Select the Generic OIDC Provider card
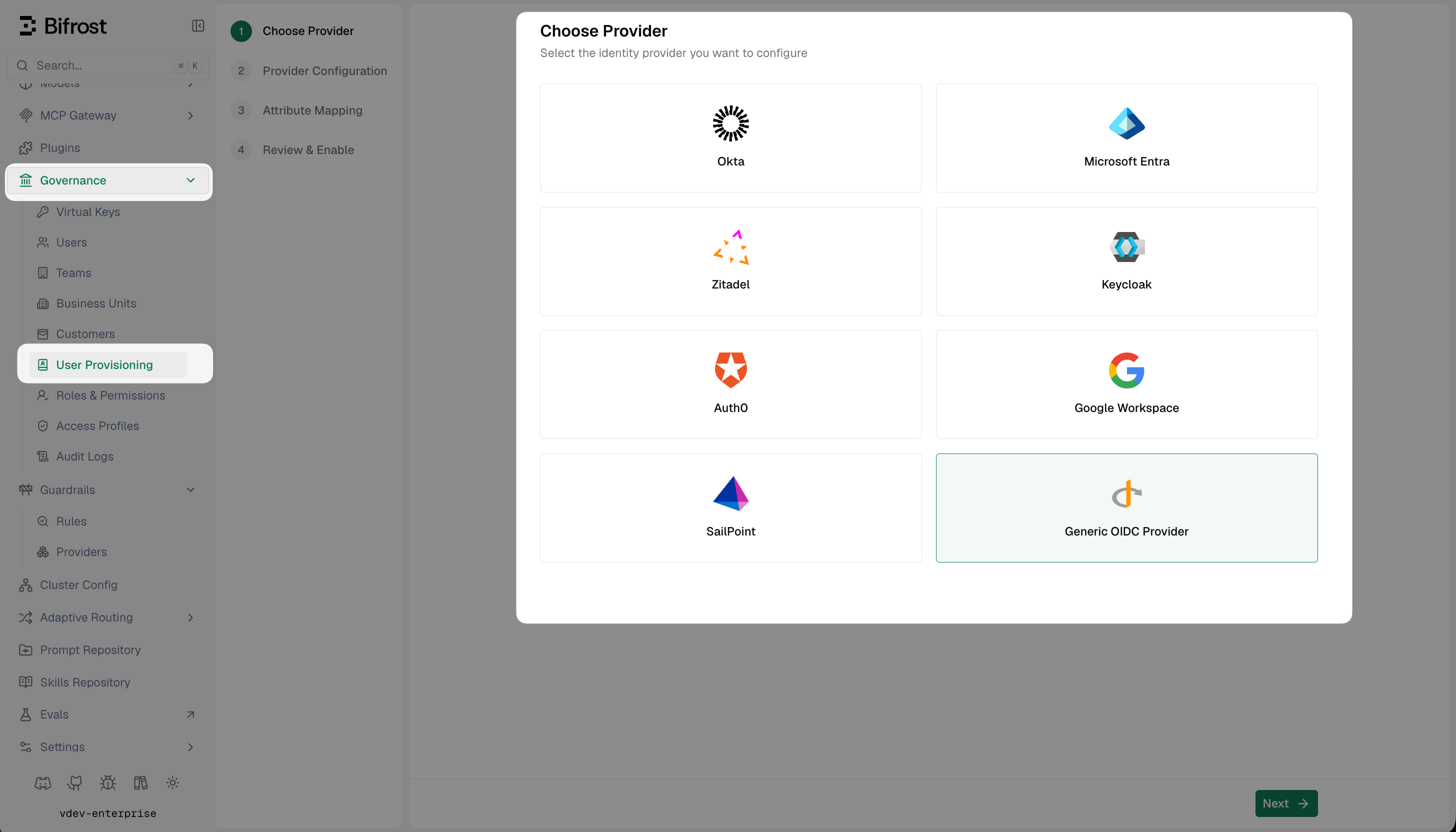The height and width of the screenshot is (832, 1456). (x=1127, y=508)
